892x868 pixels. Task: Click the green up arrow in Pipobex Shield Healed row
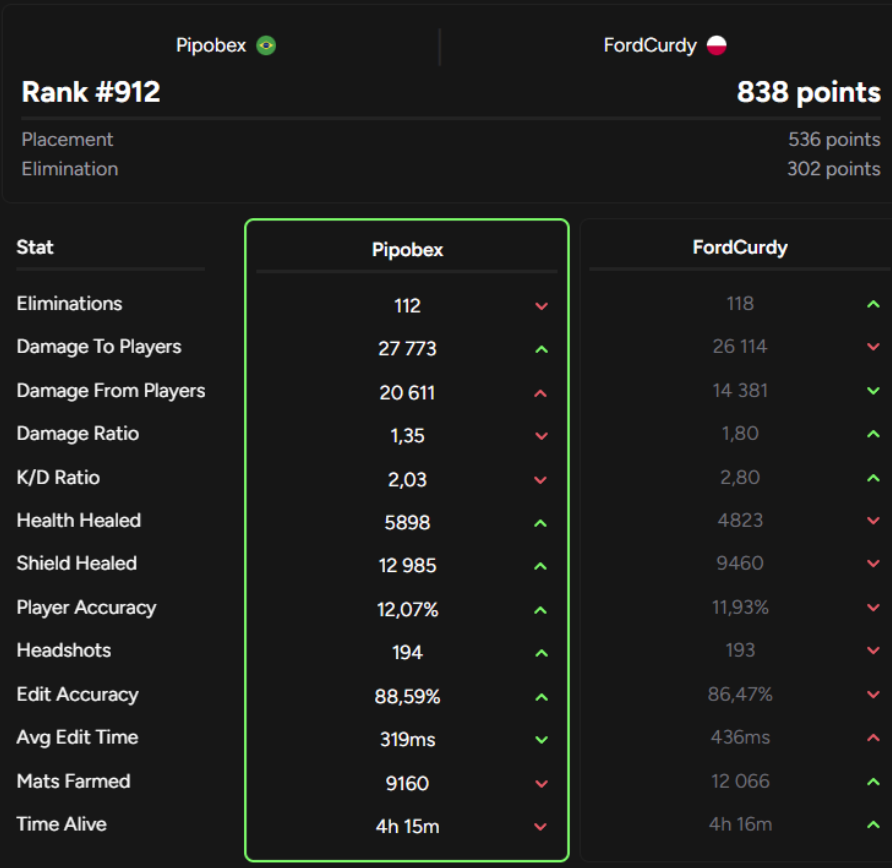[540, 566]
